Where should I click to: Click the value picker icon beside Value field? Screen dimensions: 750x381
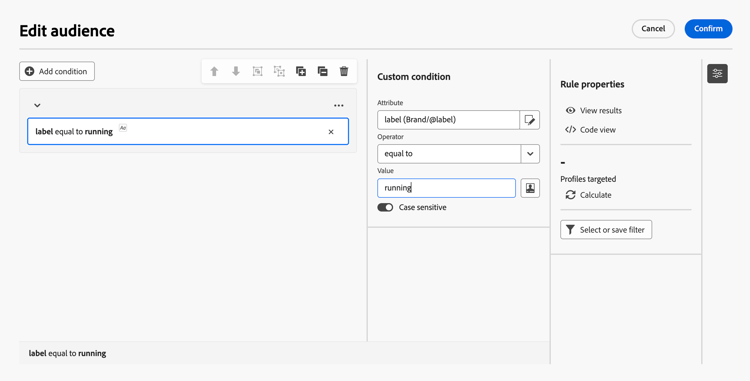(x=530, y=188)
